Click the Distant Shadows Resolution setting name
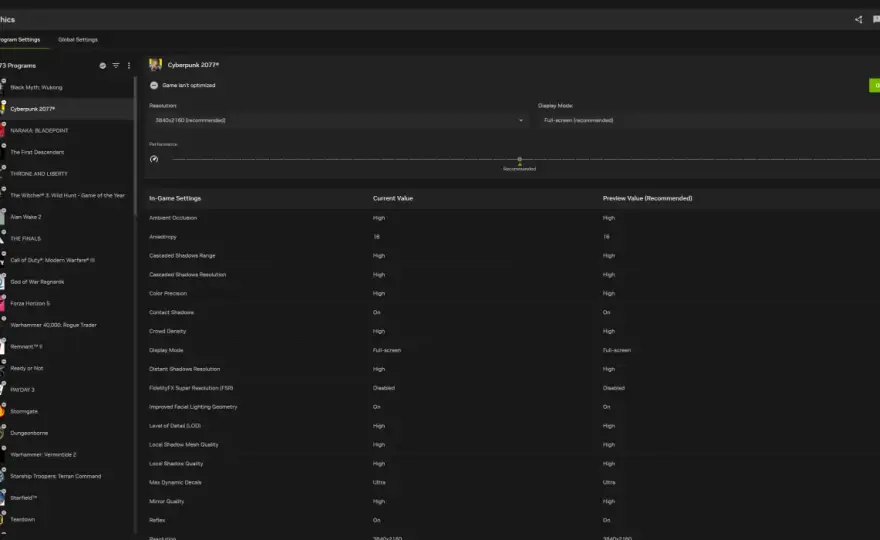Viewport: 880px width, 540px height. [x=185, y=369]
